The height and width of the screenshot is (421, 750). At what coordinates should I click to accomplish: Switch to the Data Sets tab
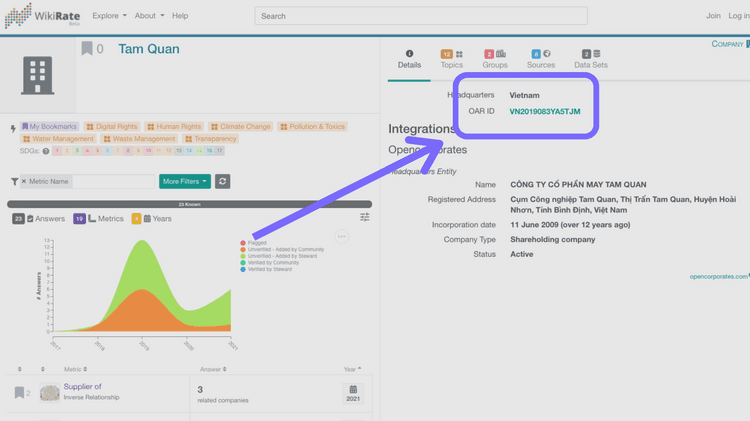[591, 59]
